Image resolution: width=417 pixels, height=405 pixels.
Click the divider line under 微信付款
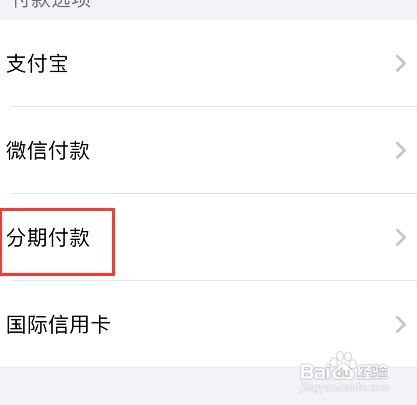[x=213, y=193]
